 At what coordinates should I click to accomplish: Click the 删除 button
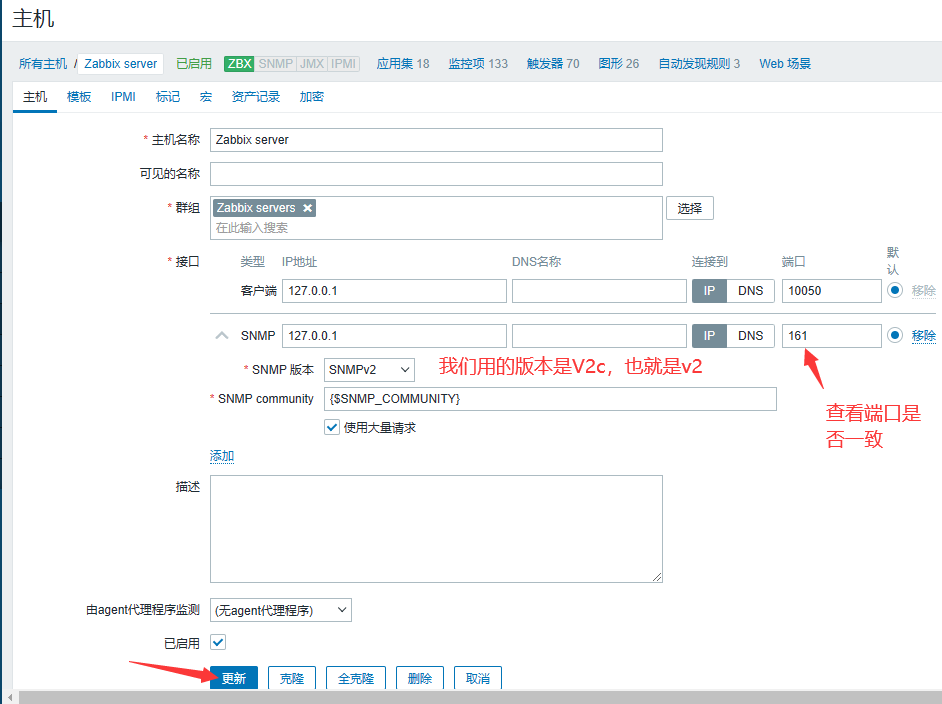coord(419,678)
